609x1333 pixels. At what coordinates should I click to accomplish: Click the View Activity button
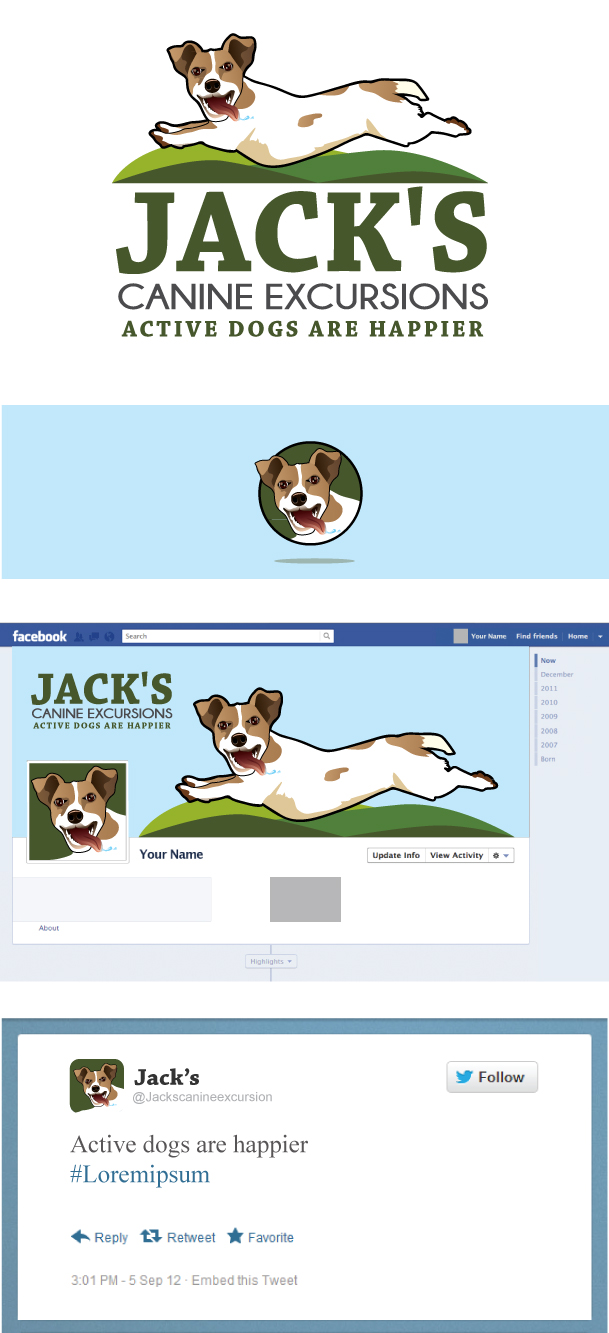456,856
